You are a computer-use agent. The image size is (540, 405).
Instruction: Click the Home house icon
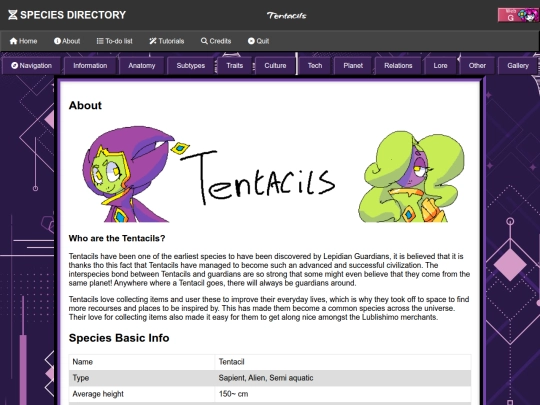click(13, 41)
